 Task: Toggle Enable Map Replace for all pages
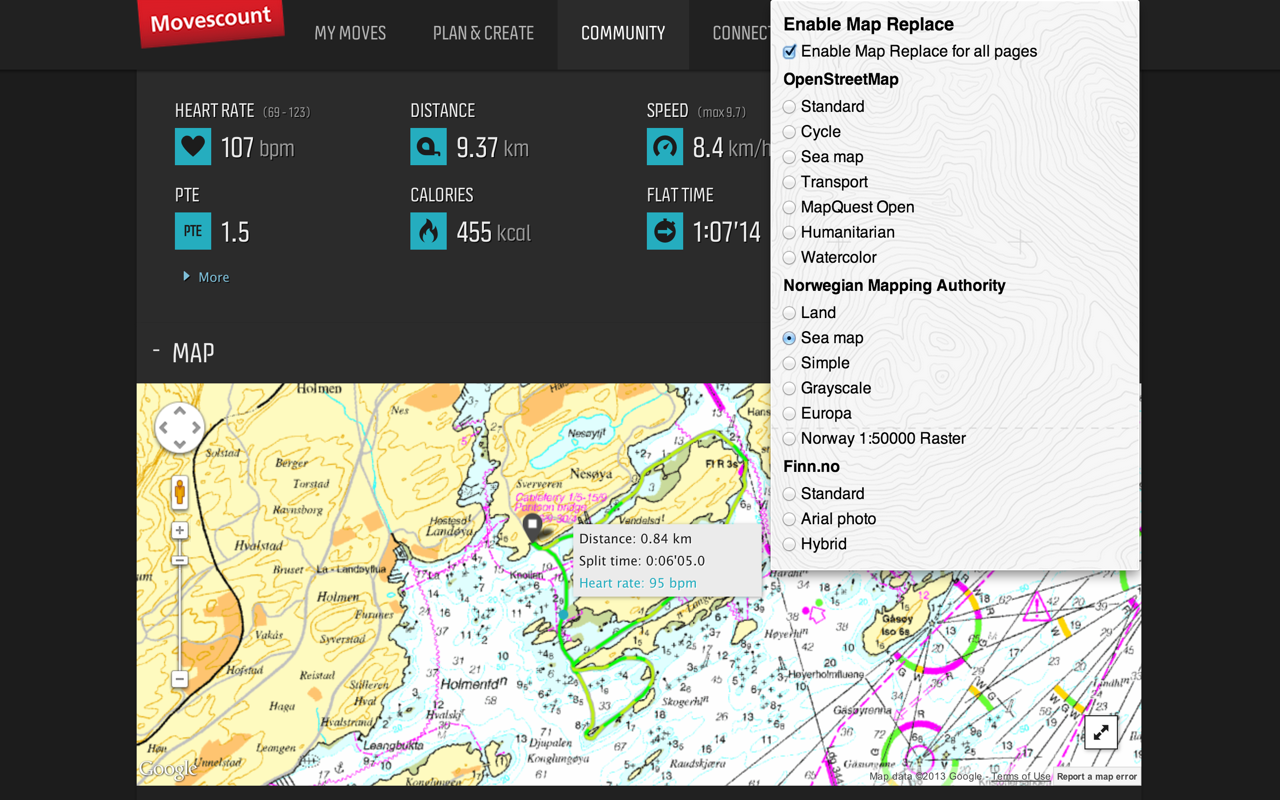(790, 52)
